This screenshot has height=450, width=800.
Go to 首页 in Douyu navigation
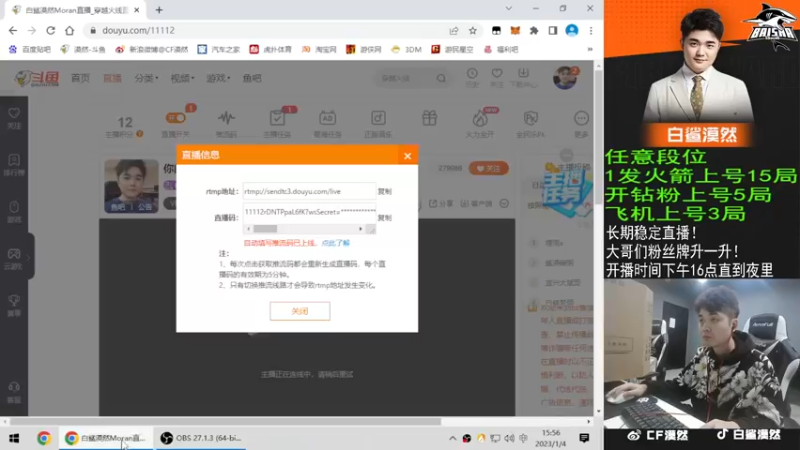pyautogui.click(x=81, y=78)
